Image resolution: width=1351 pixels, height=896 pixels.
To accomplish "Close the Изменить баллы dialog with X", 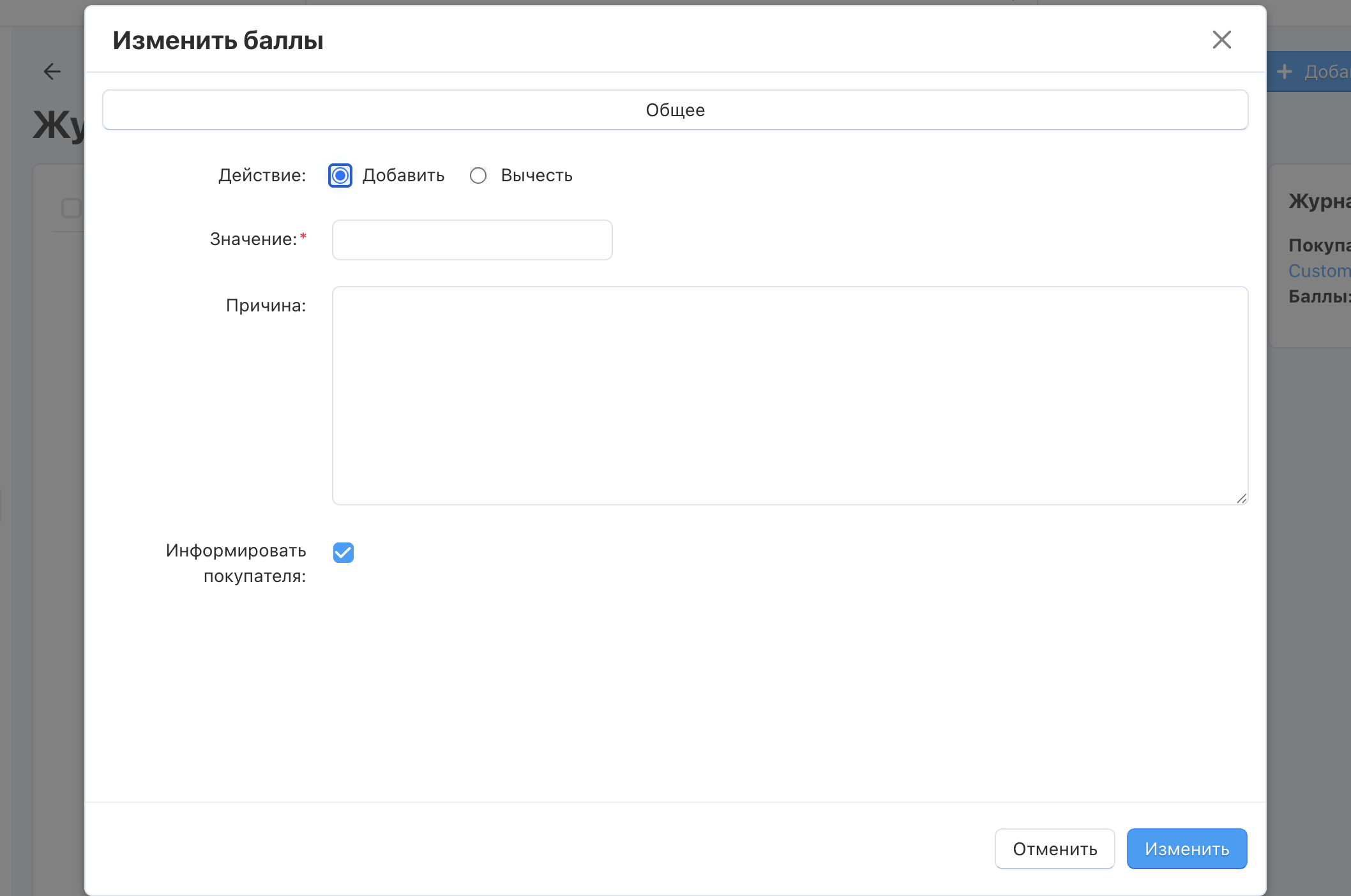I will pyautogui.click(x=1221, y=40).
